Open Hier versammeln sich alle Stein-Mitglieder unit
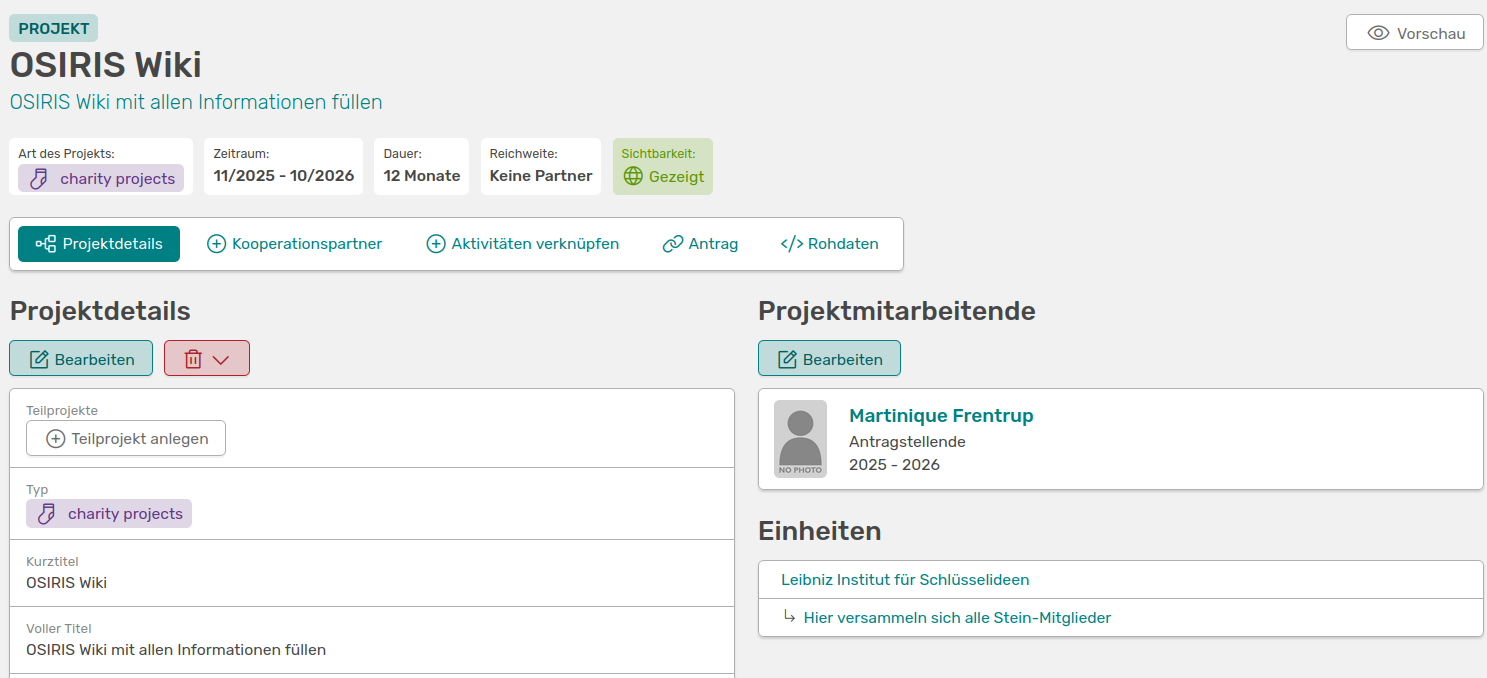This screenshot has width=1487, height=678. pos(957,618)
